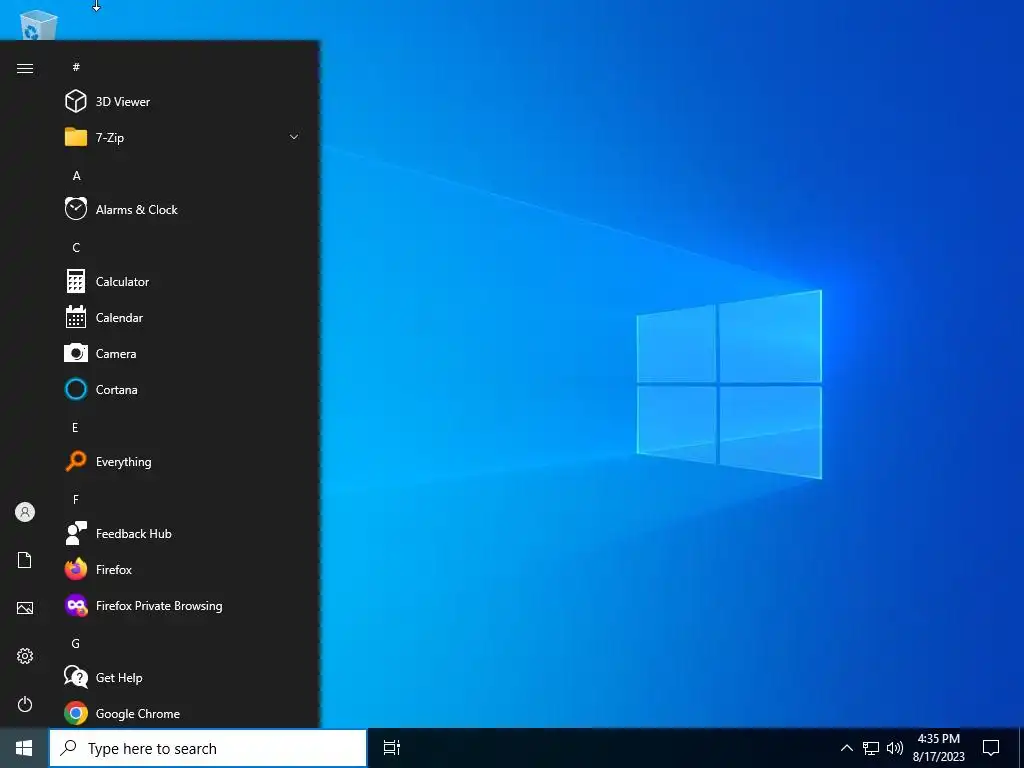Click the 'Alarms & Clock' text label

(136, 210)
